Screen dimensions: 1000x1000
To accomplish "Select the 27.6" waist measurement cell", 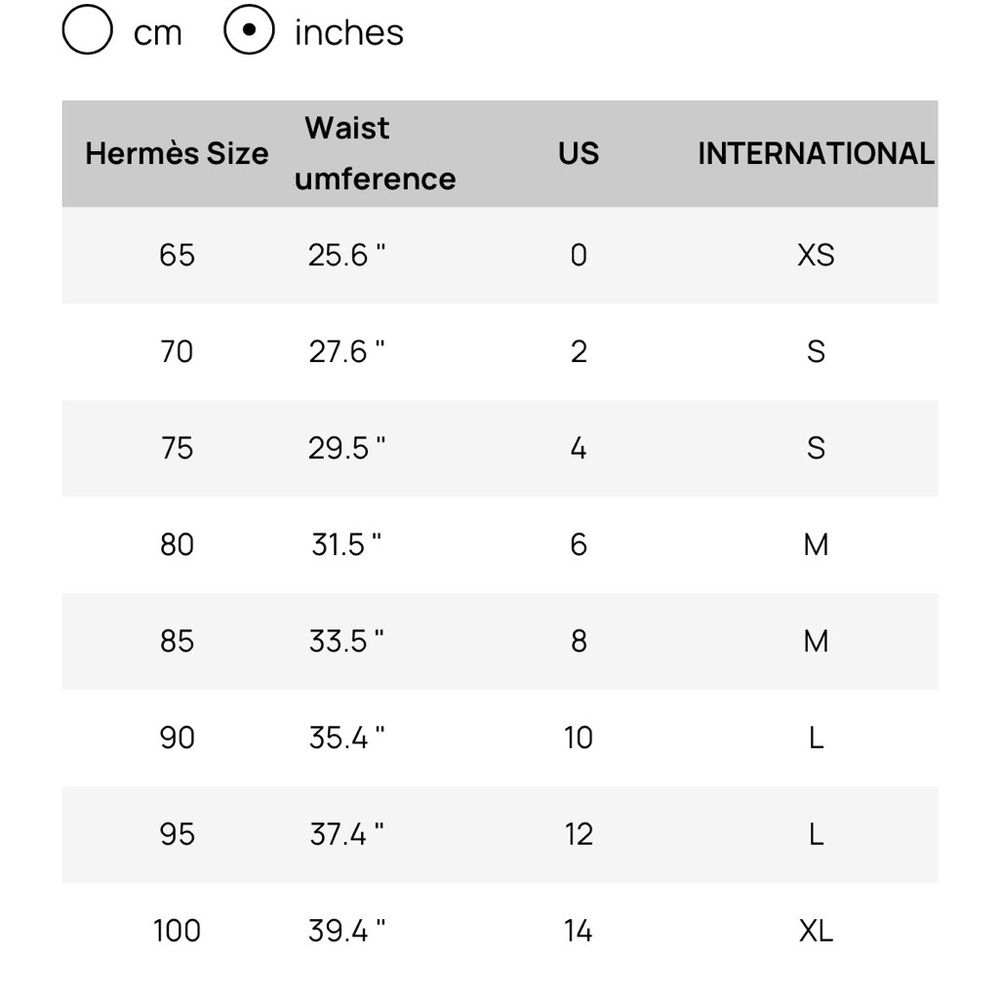I will tap(347, 352).
